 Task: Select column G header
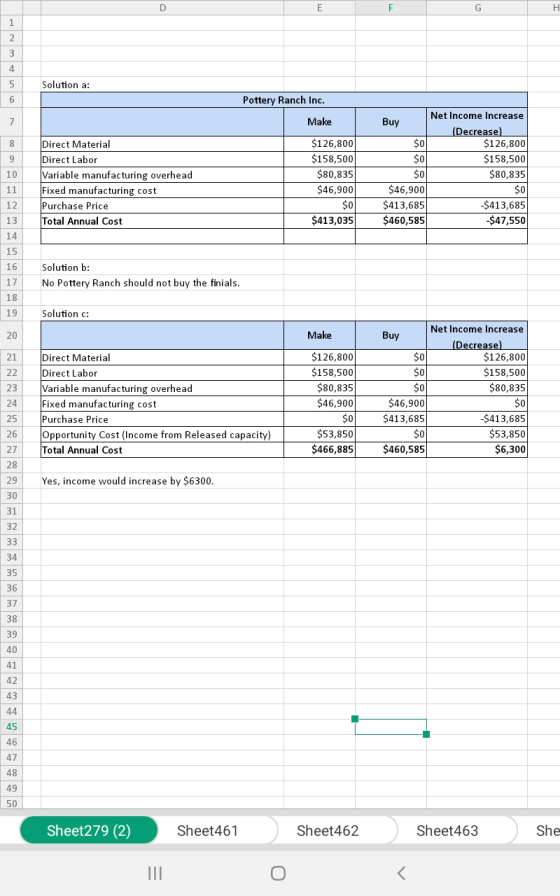(477, 7)
